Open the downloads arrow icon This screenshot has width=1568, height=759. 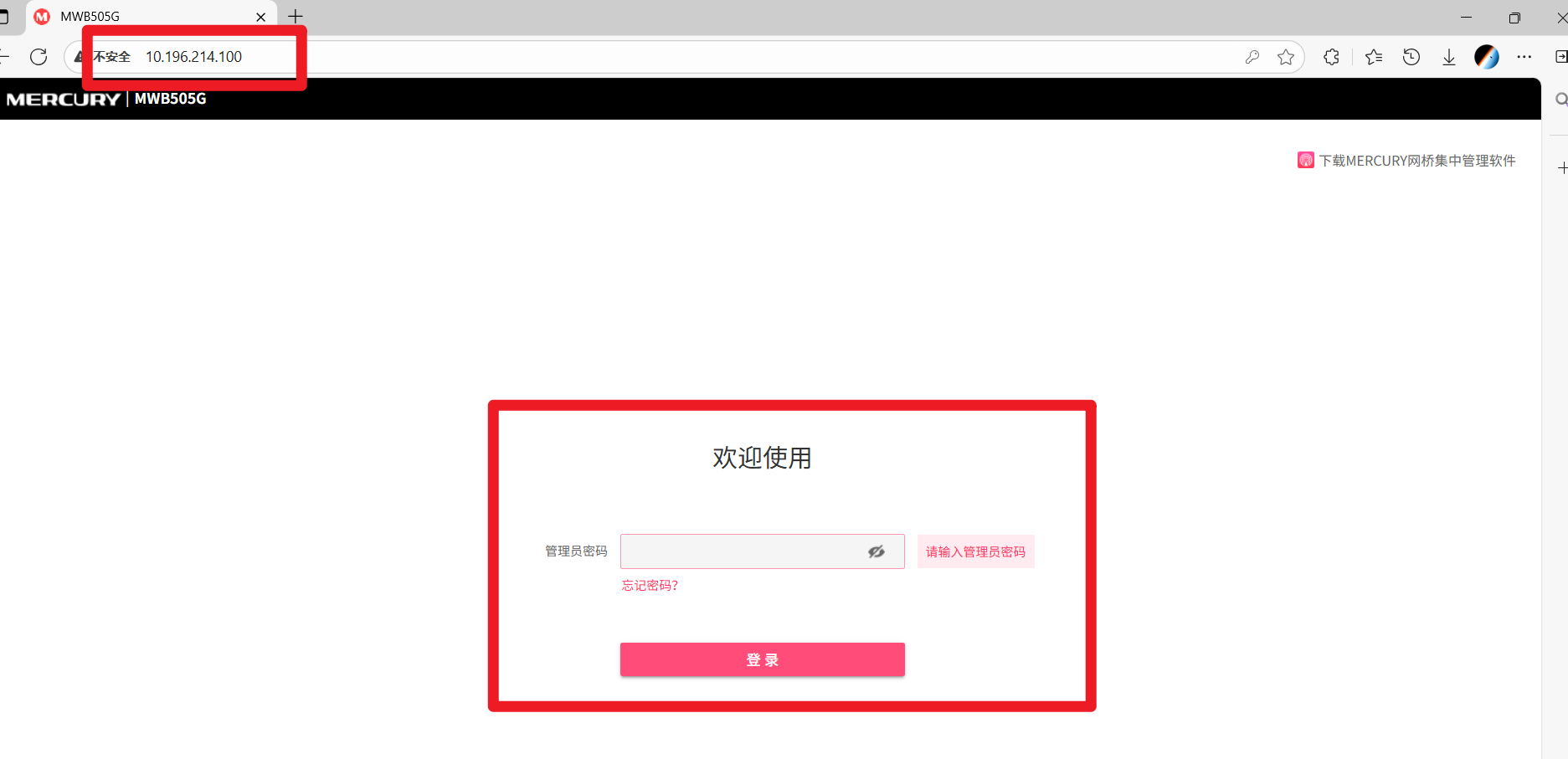[1449, 57]
